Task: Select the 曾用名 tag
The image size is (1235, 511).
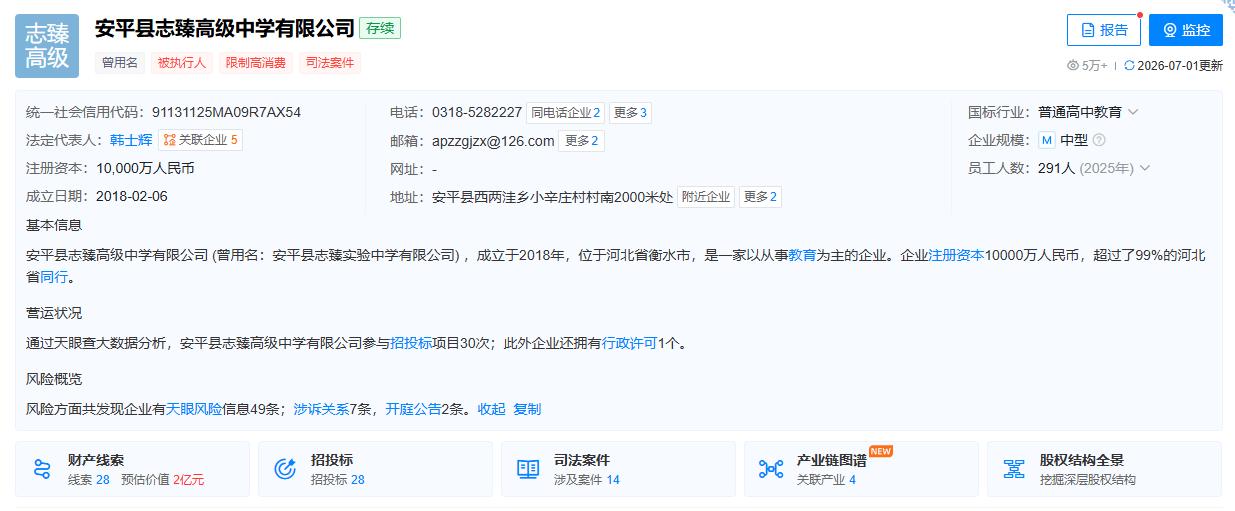Action: pyautogui.click(x=119, y=62)
